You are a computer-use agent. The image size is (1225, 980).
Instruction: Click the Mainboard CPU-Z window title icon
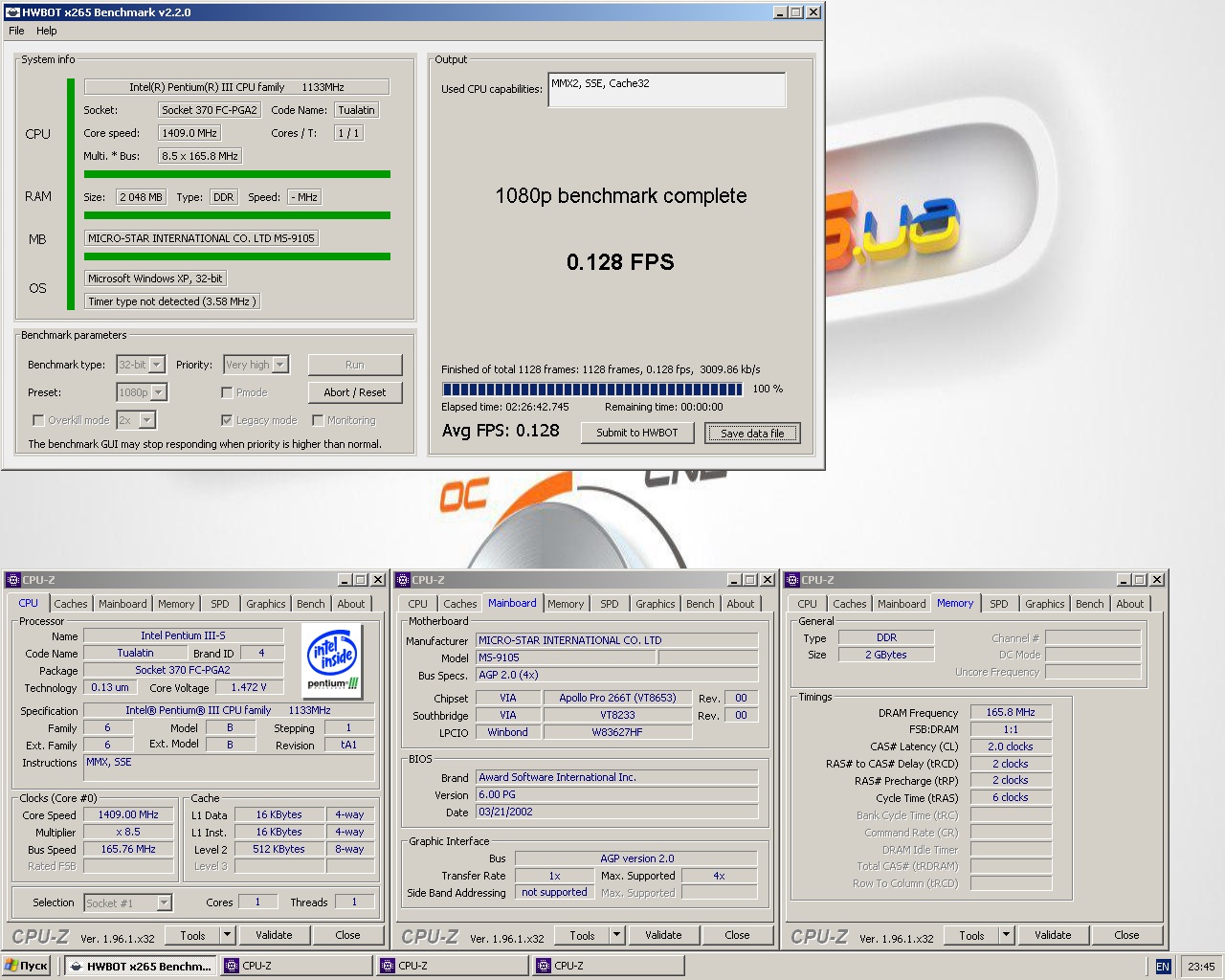402,580
